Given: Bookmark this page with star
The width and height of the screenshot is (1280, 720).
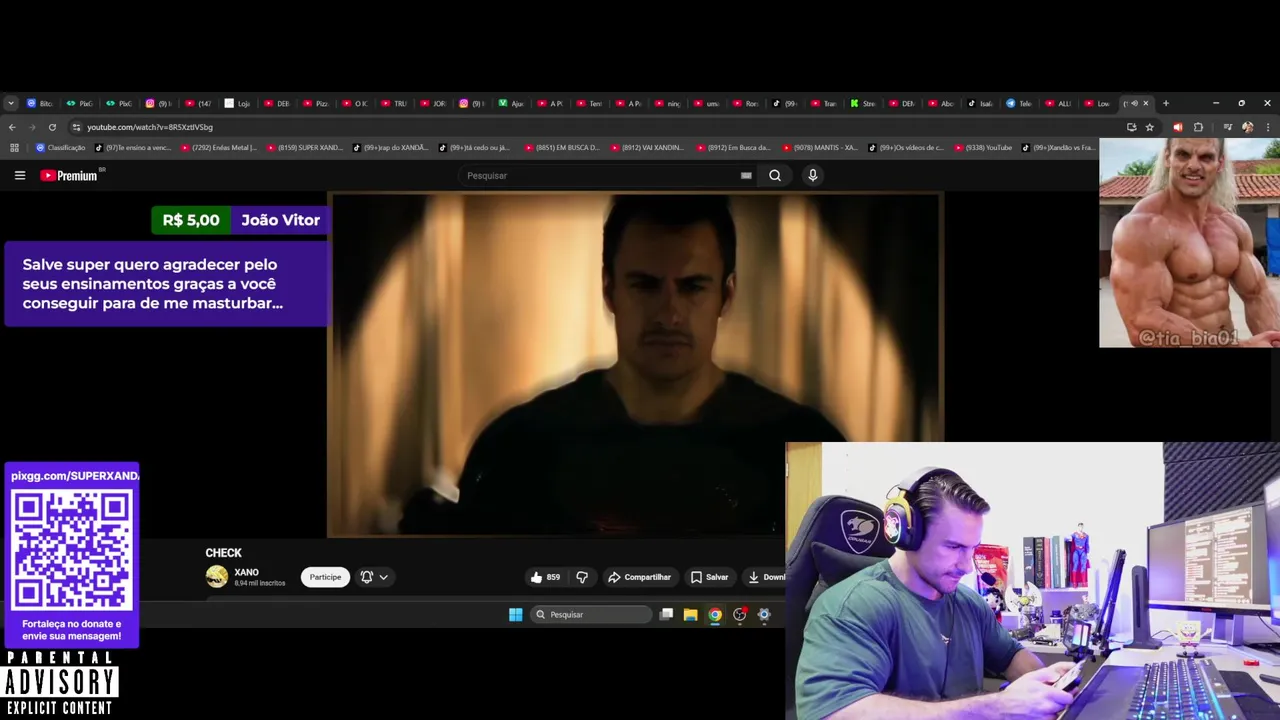Looking at the screenshot, I should (x=1150, y=127).
